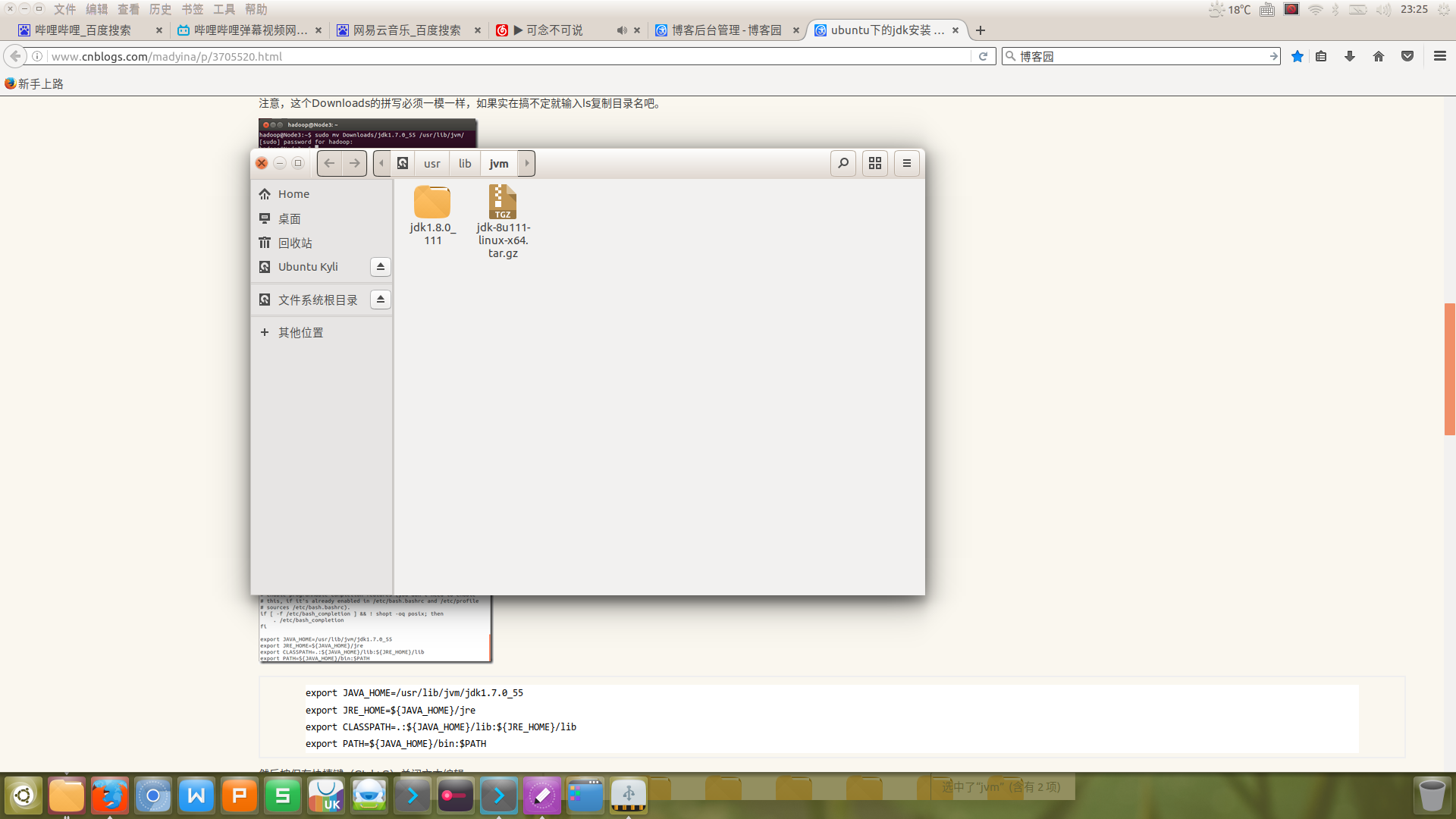
Task: Open WPS Writer from the dock
Action: click(x=196, y=795)
